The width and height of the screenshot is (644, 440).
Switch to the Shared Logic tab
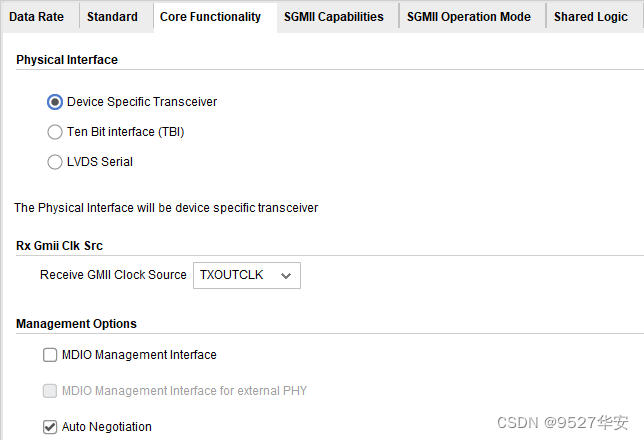click(591, 17)
